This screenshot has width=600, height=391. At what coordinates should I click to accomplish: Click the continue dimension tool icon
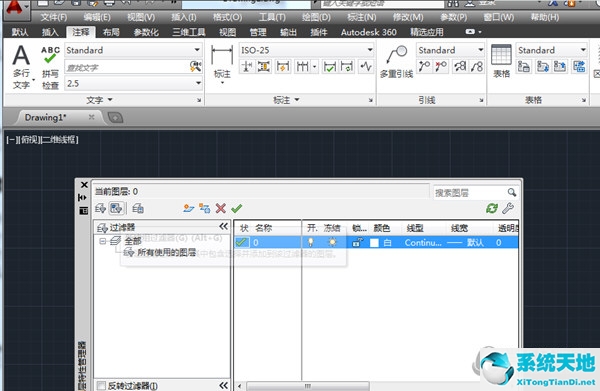pyautogui.click(x=302, y=67)
